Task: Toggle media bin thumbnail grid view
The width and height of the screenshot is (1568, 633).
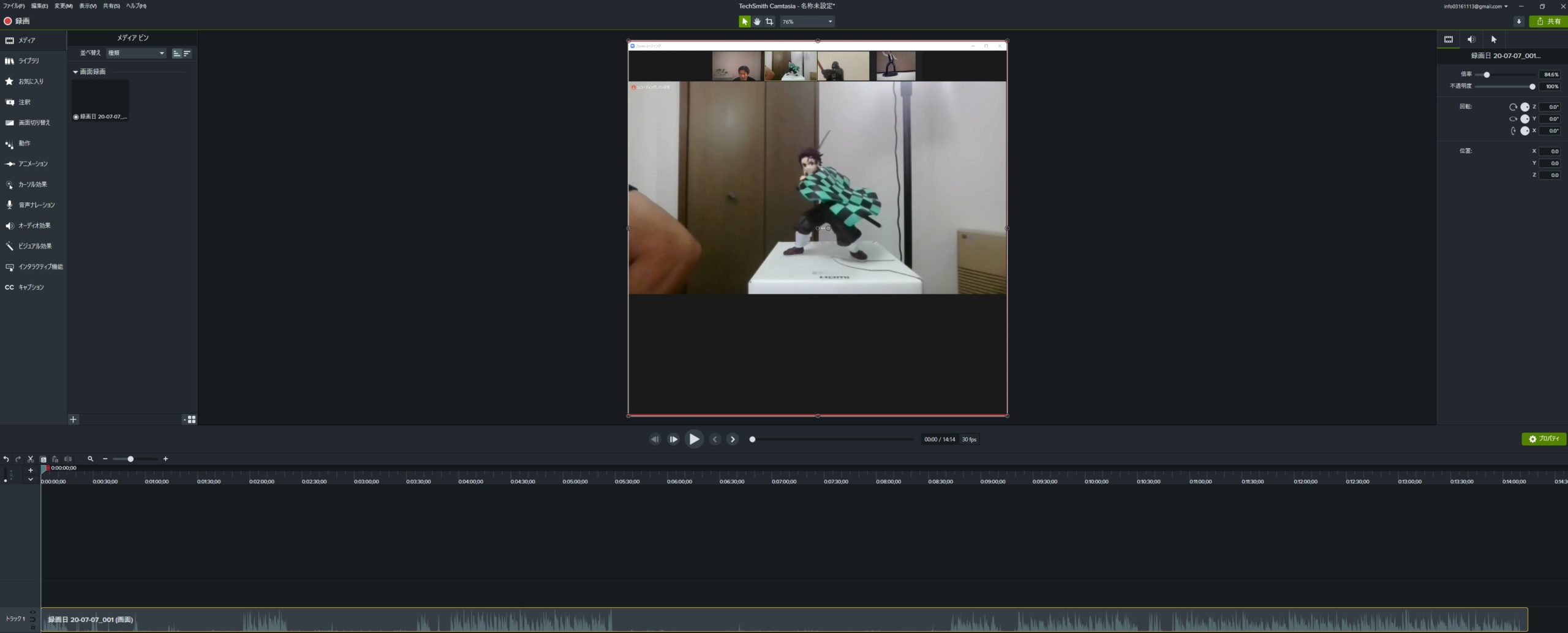Action: pos(190,419)
